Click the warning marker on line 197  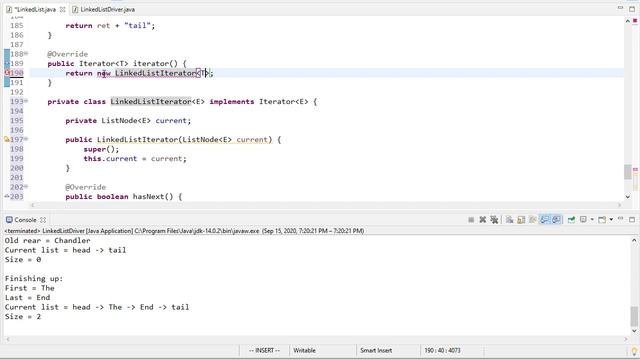click(x=7, y=139)
